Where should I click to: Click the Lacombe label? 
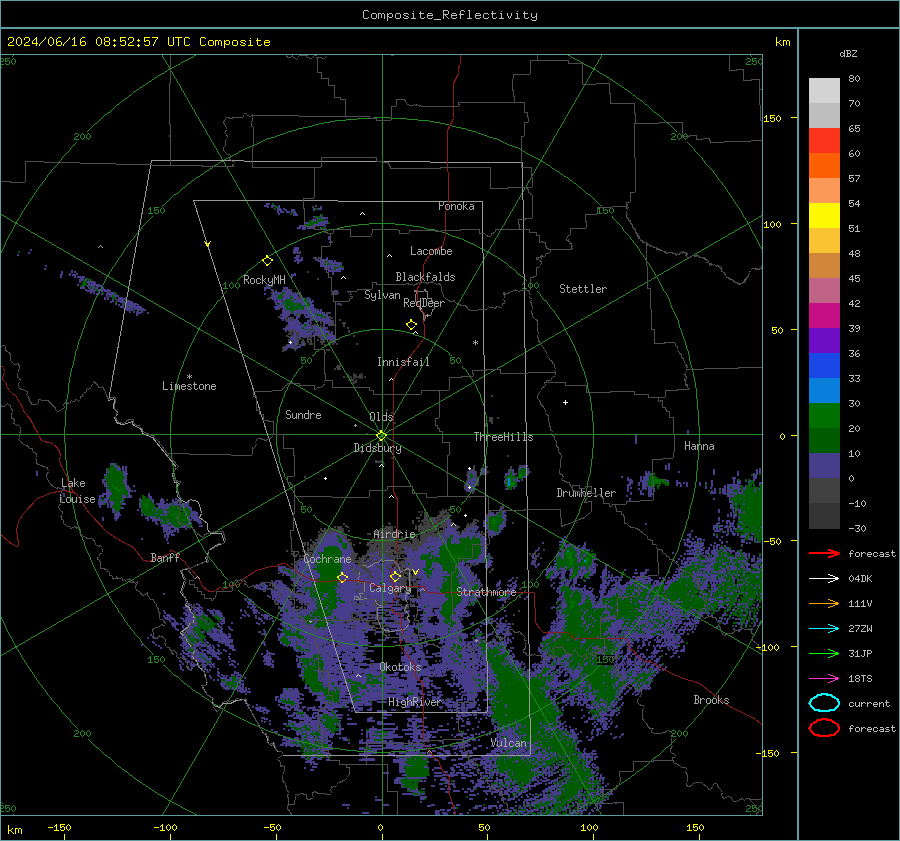click(431, 251)
